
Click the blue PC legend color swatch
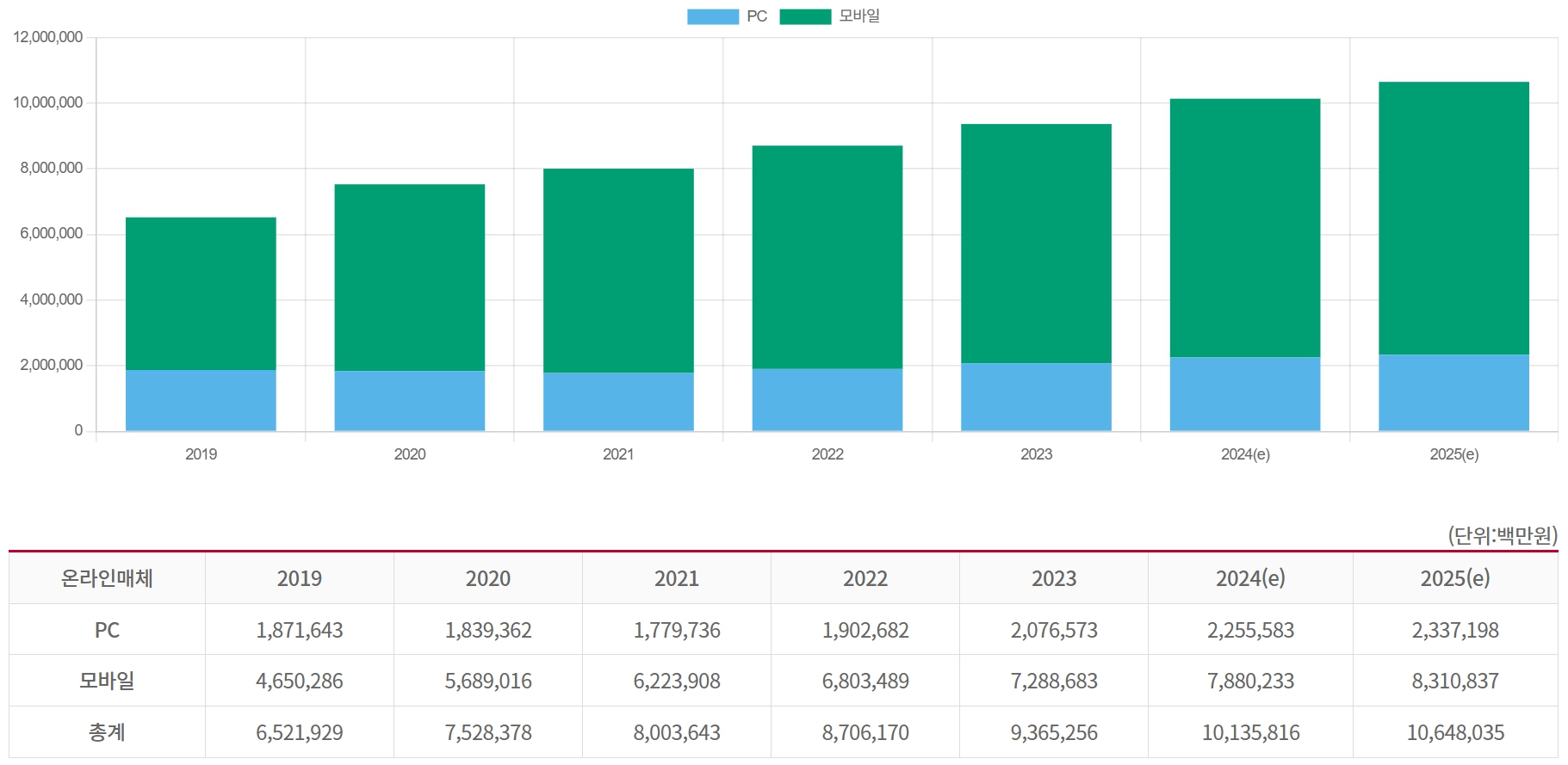click(712, 16)
